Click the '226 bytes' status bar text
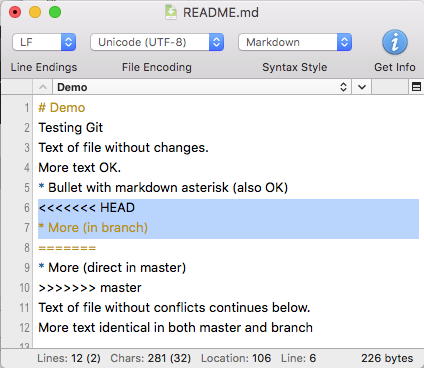This screenshot has width=424, height=368. (387, 358)
